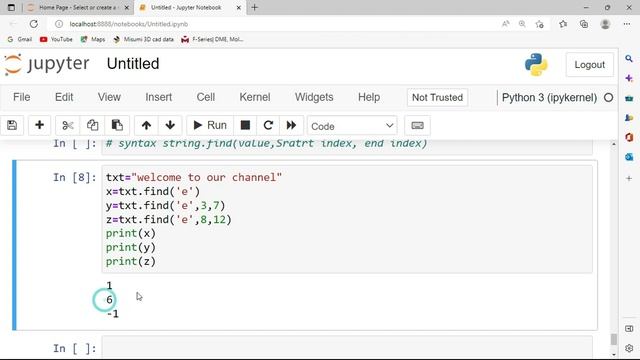The width and height of the screenshot is (640, 360).
Task: Interrupt the kernel with the stop square
Action: [245, 125]
